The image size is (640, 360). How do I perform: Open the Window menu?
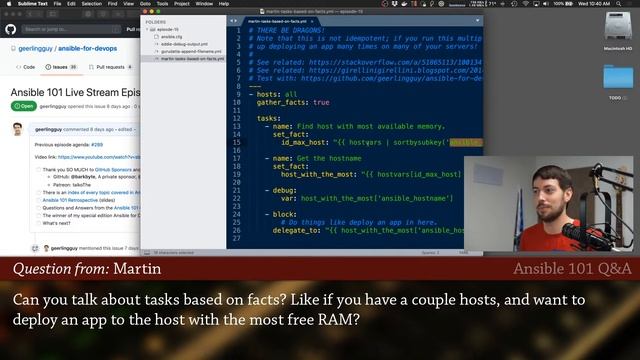[204, 4]
